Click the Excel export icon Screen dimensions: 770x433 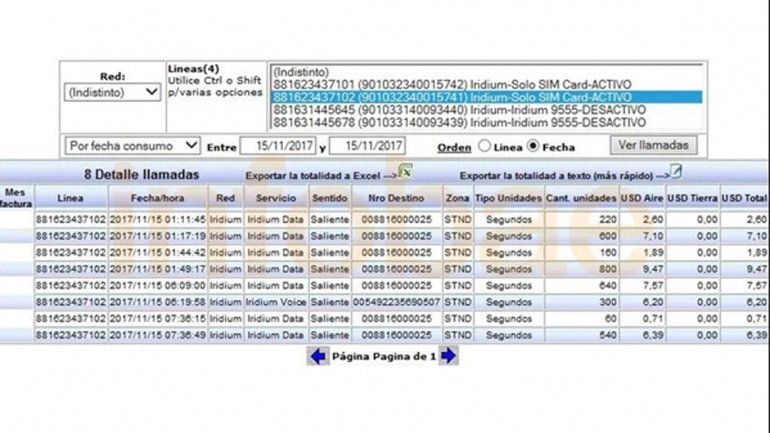(x=406, y=171)
